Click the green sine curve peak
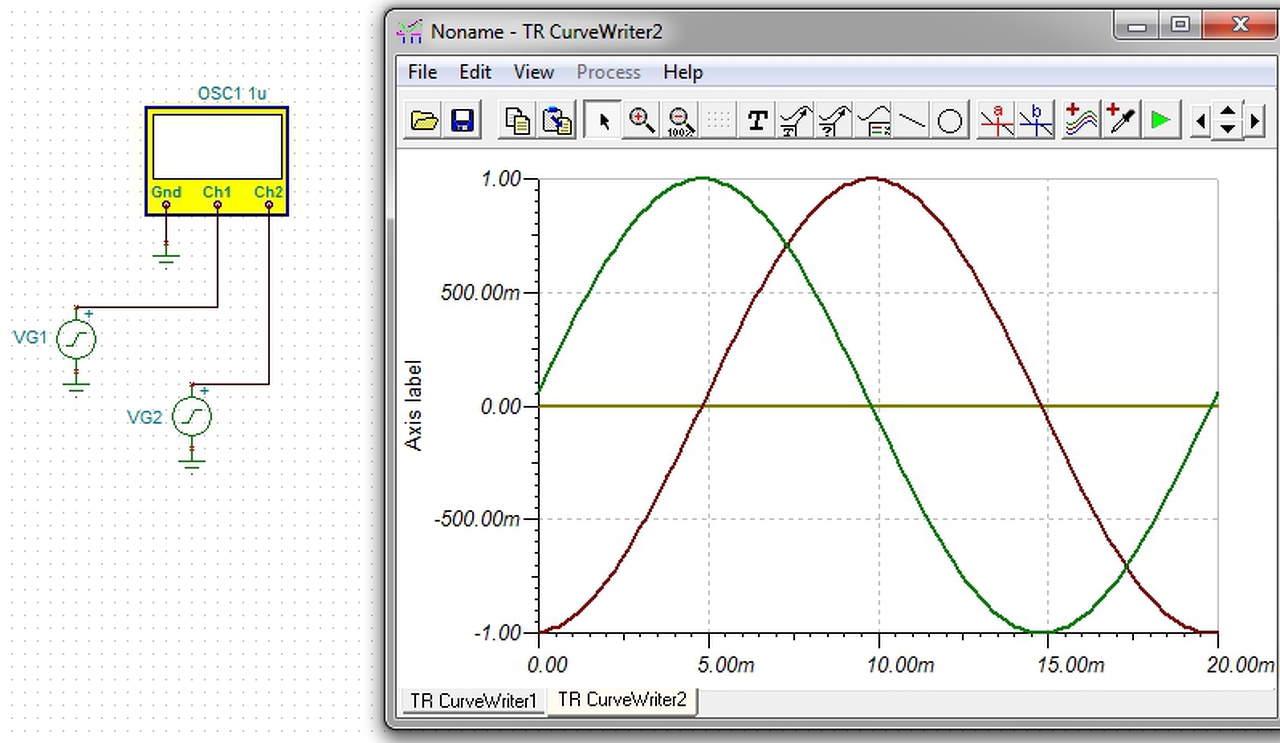The height and width of the screenshot is (743, 1280). coord(702,178)
